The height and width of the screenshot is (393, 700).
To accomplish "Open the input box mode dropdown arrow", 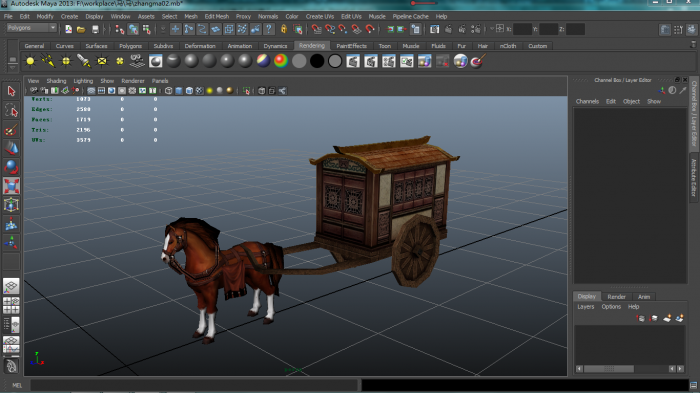I will 492,29.
